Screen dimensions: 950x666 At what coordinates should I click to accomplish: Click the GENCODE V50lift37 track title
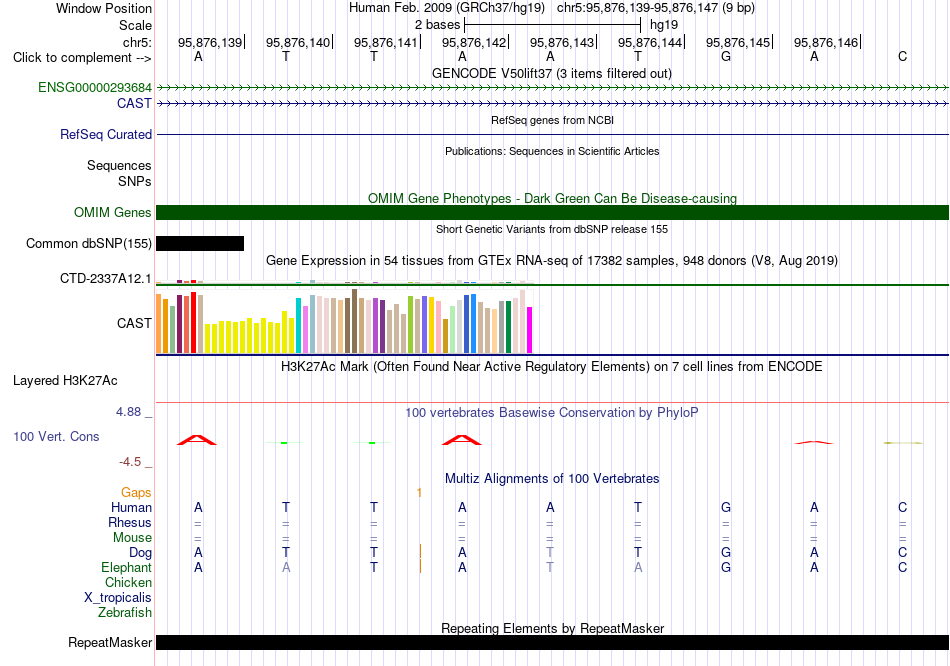point(552,73)
